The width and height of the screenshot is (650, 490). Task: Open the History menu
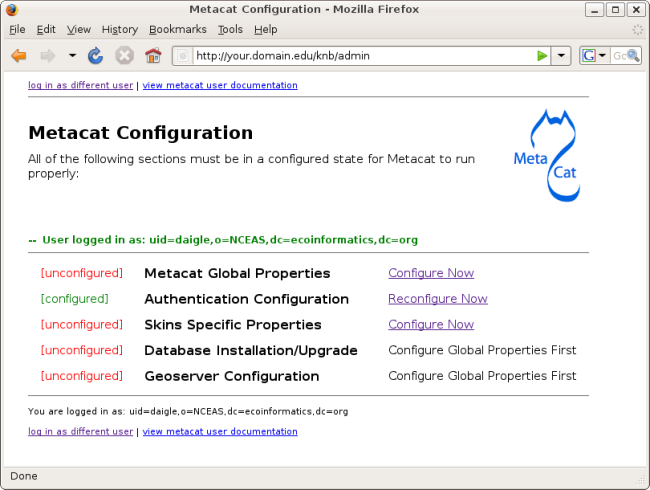tap(119, 30)
